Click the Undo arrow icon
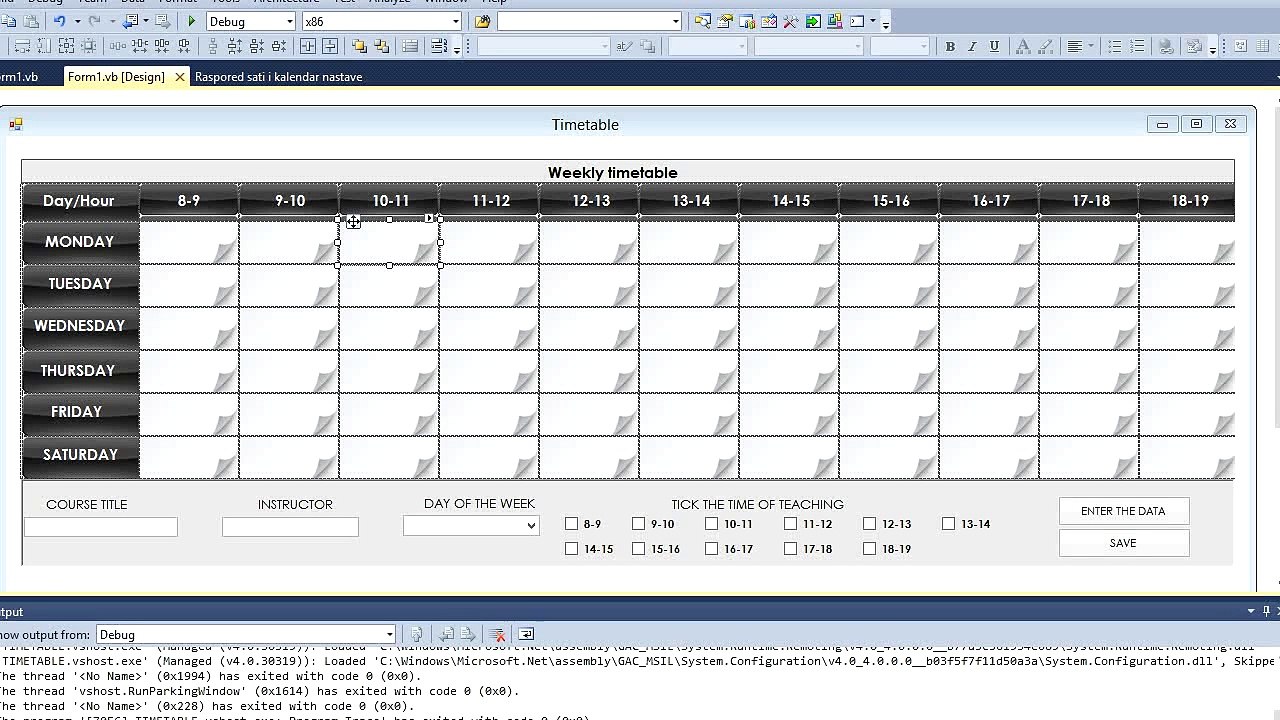The height and width of the screenshot is (720, 1280). [x=59, y=21]
